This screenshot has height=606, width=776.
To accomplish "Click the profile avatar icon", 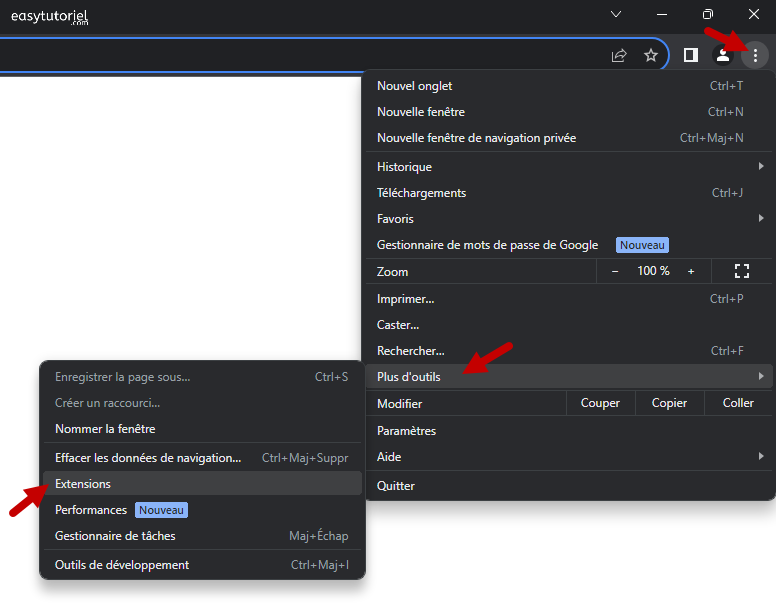I will click(x=723, y=55).
